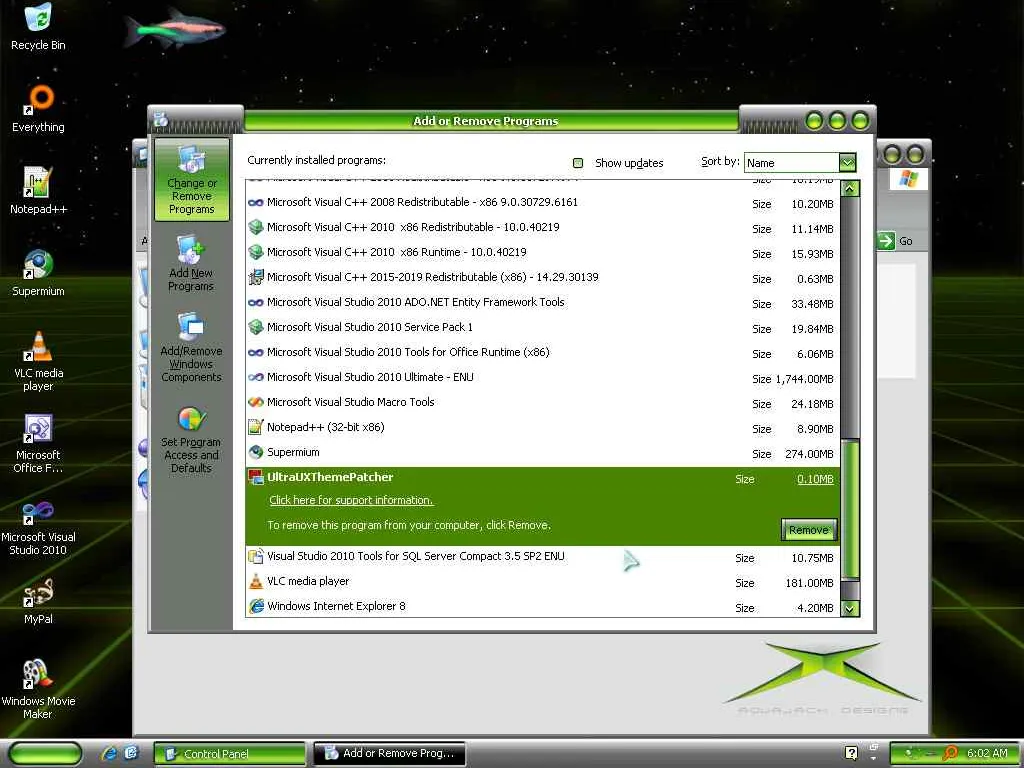Toggle the Show updates checkbox

[578, 163]
